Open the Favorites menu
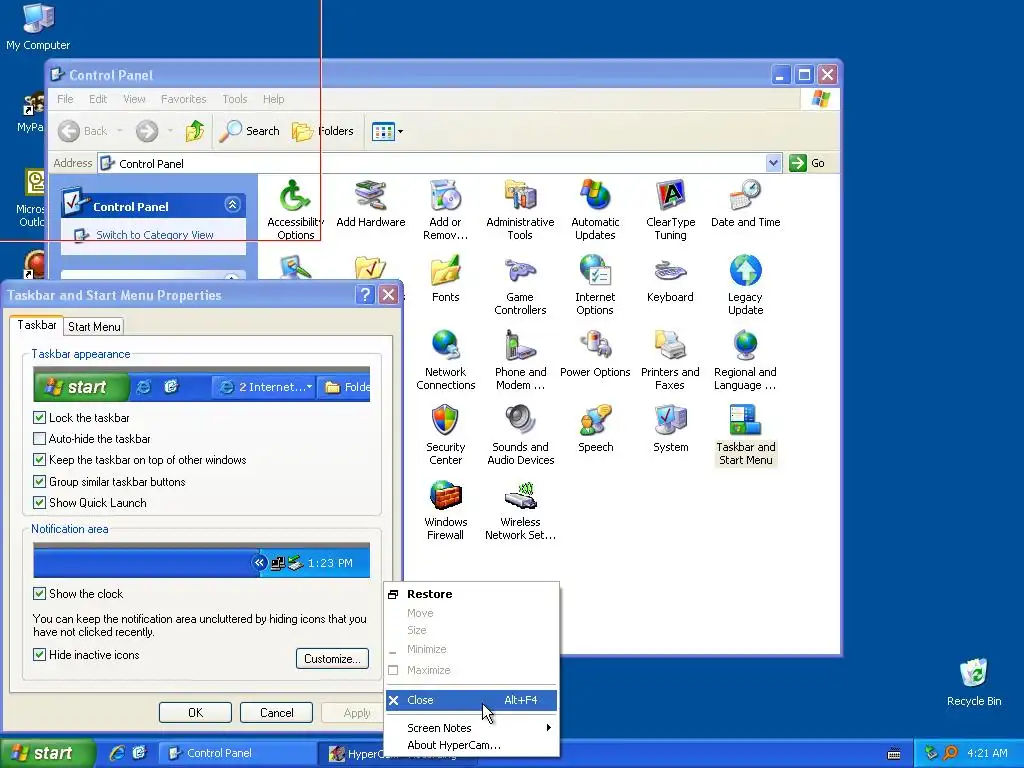This screenshot has width=1024, height=768. click(x=184, y=99)
